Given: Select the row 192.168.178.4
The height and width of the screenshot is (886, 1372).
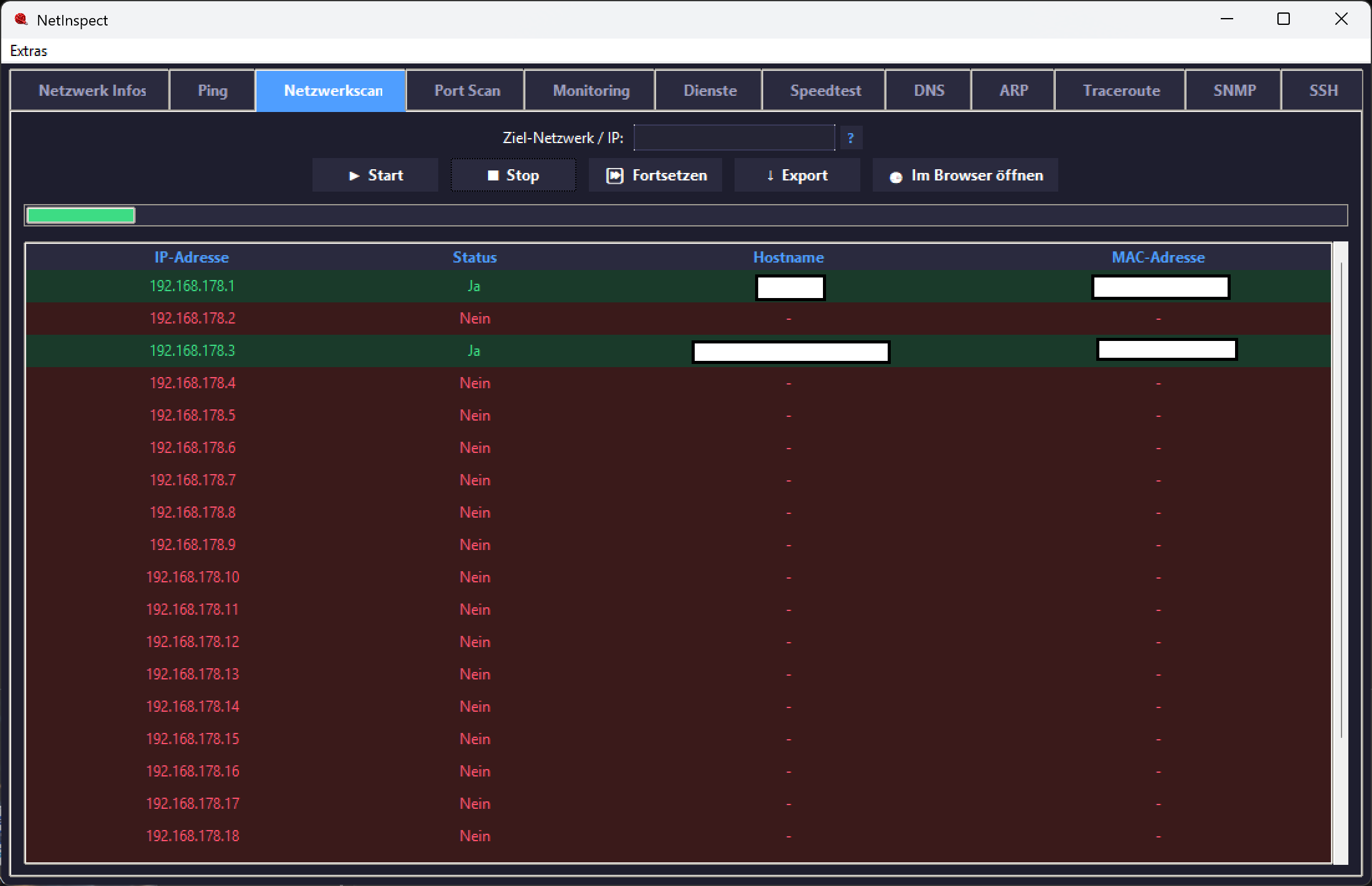Looking at the screenshot, I should point(679,383).
